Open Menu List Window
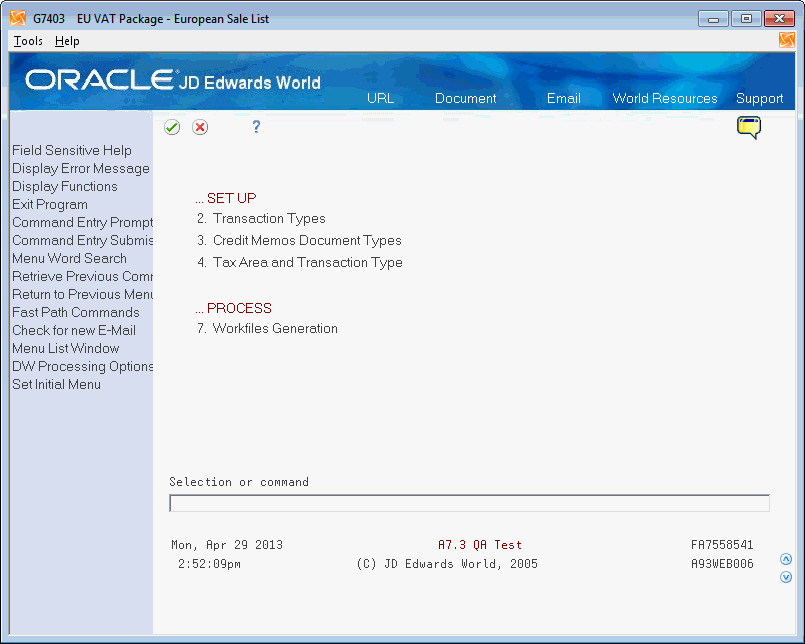This screenshot has width=805, height=644. (x=66, y=348)
